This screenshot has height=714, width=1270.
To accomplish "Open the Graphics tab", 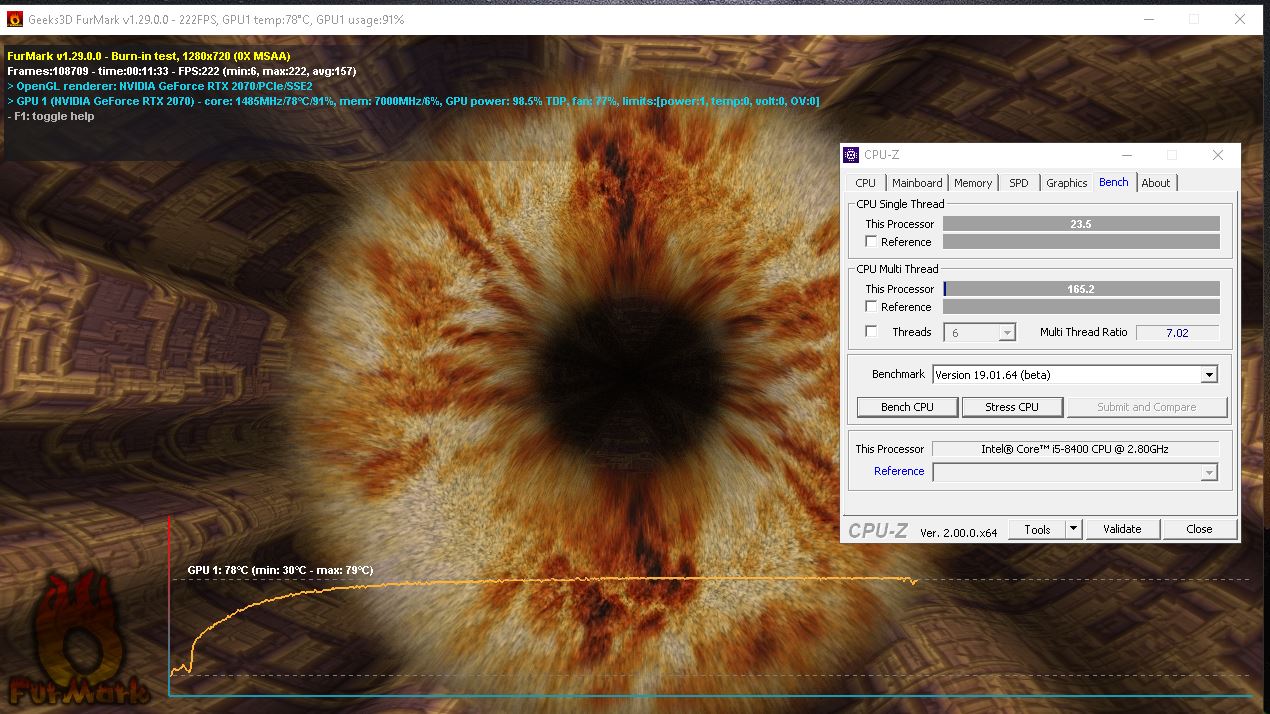I will 1066,183.
